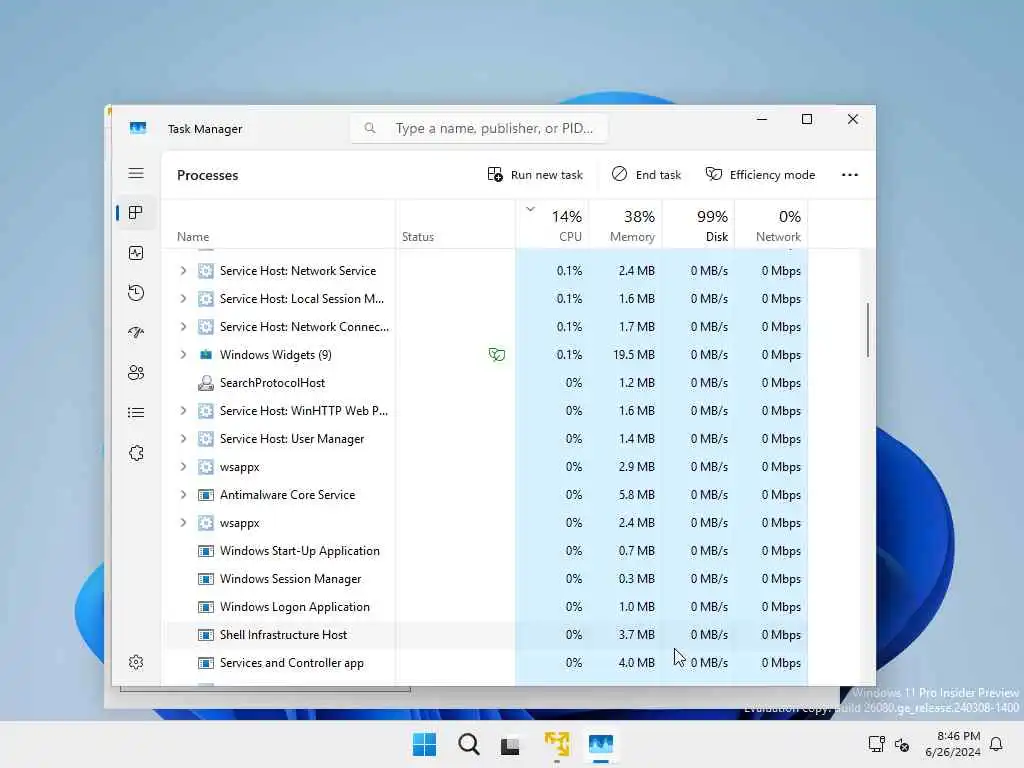
Task: Expand Service Host: Network Connections
Action: tap(184, 327)
